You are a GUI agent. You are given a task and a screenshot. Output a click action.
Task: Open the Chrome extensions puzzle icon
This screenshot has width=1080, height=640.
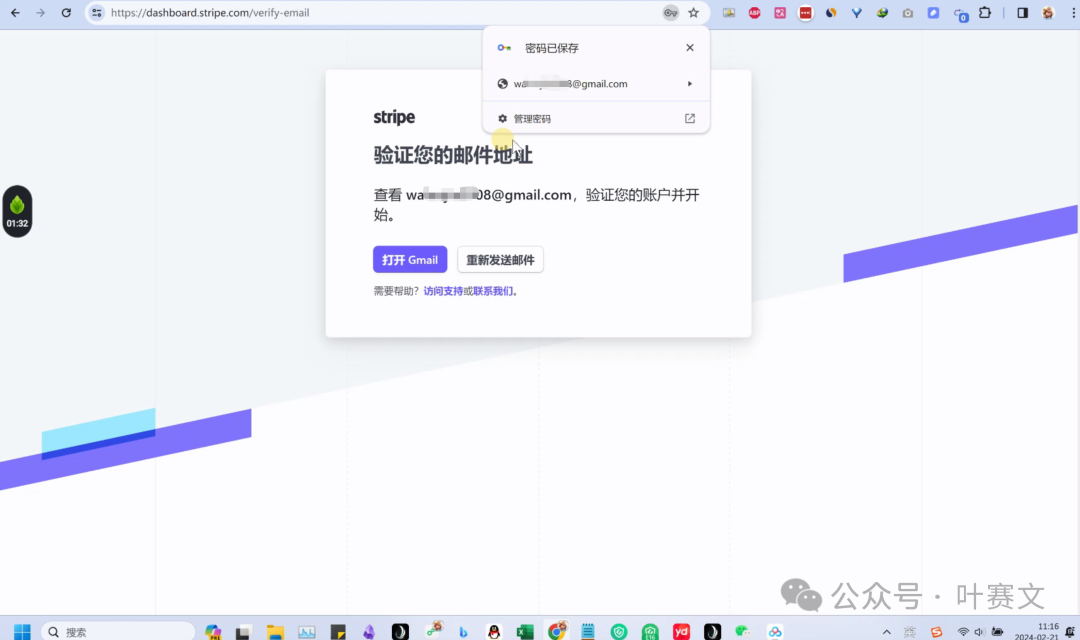coord(985,13)
